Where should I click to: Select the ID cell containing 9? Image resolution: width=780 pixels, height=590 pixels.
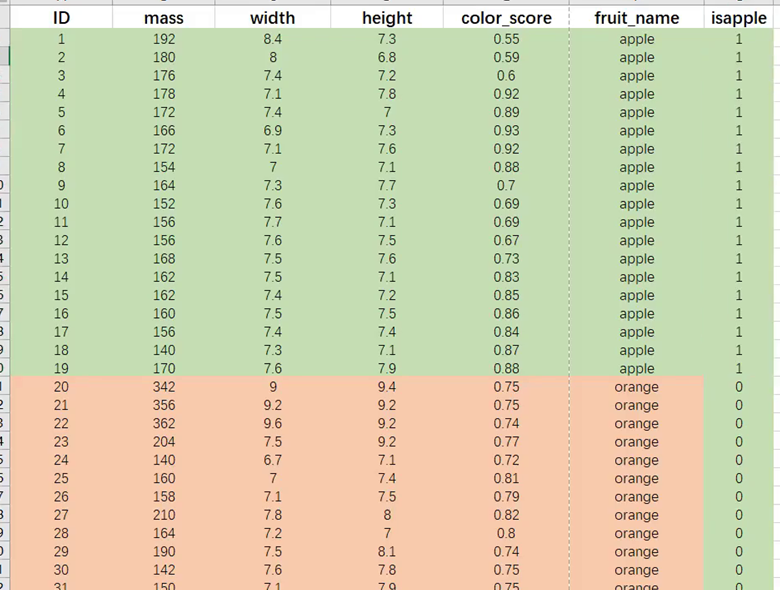pyautogui.click(x=61, y=186)
